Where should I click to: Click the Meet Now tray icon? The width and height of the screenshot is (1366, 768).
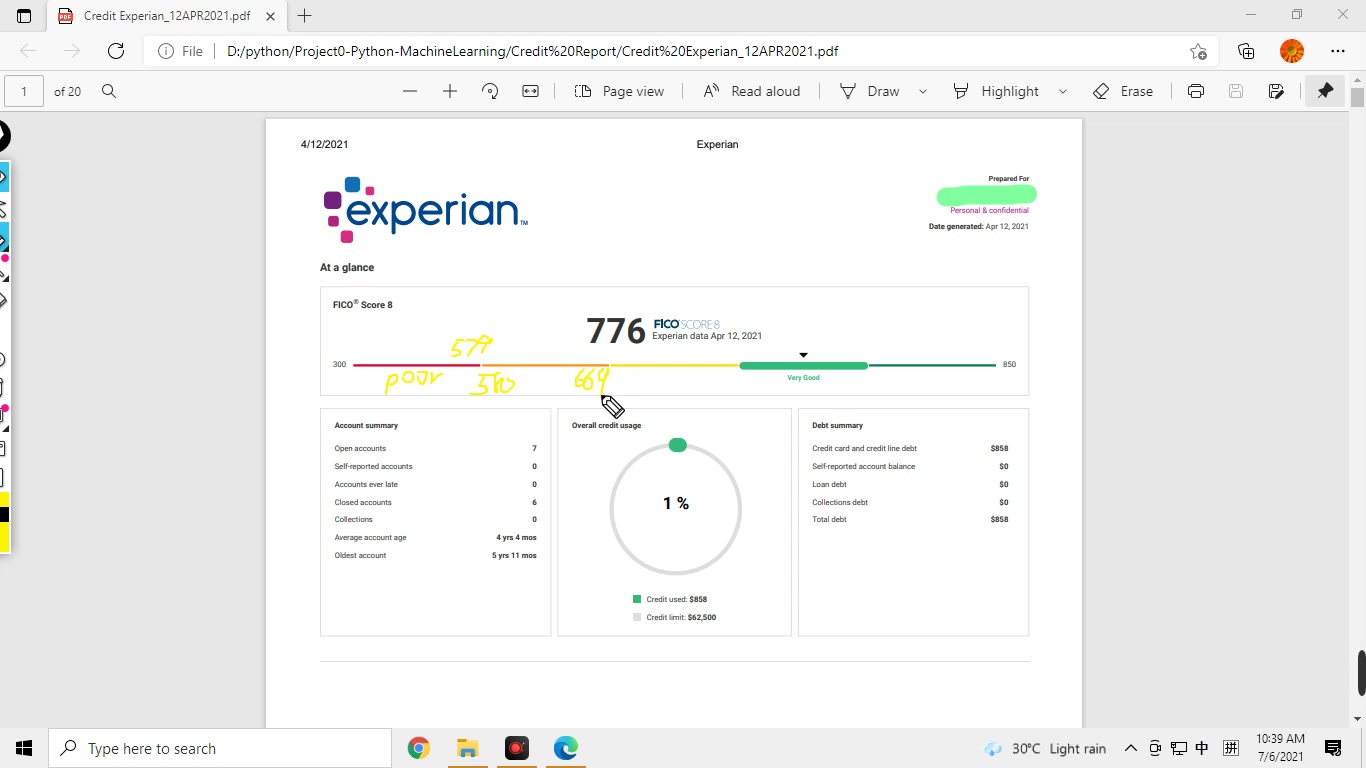click(x=1155, y=748)
